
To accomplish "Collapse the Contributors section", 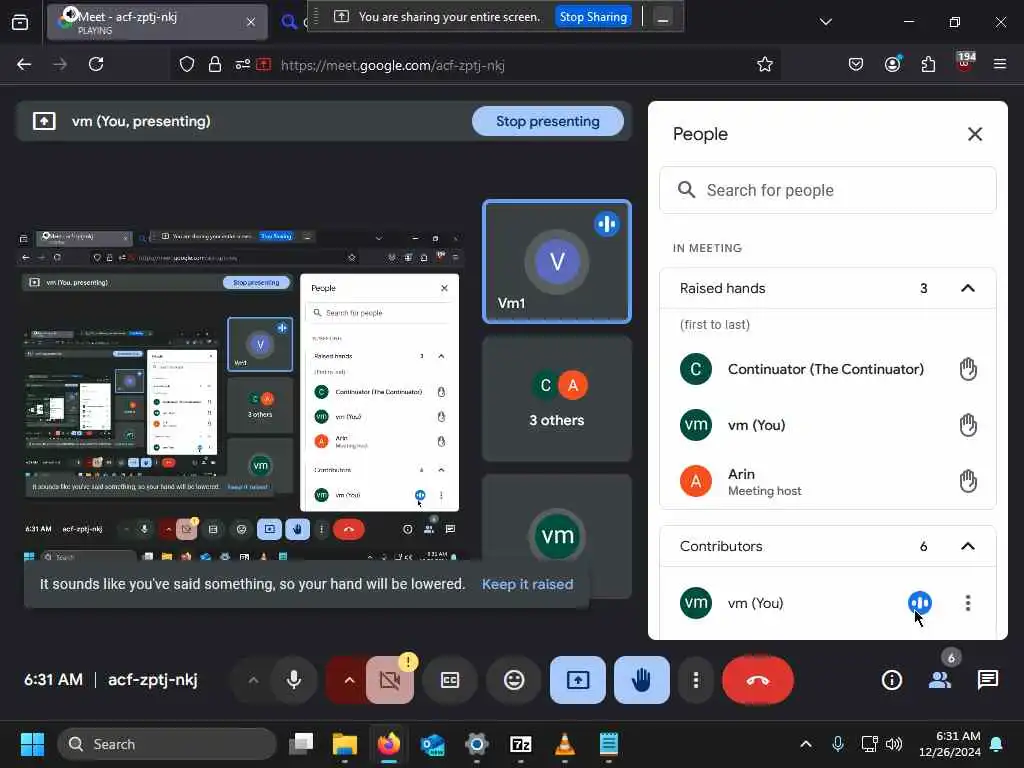I will (x=968, y=546).
